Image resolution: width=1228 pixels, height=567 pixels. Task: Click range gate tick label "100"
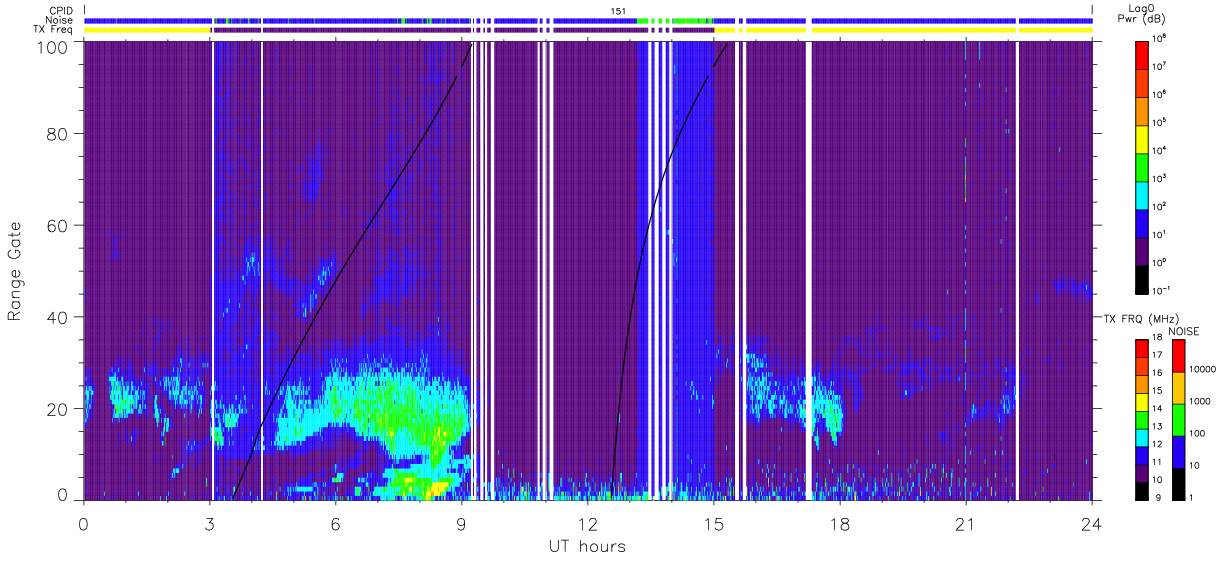55,46
